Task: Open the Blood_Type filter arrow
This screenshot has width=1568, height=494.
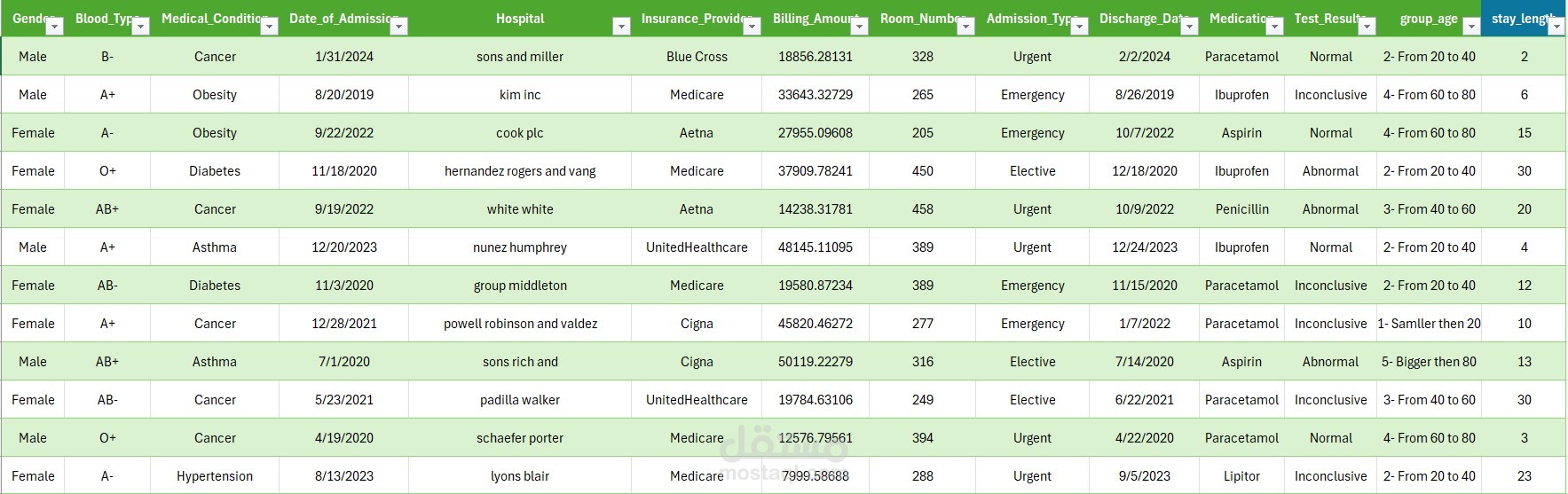Action: [140, 27]
